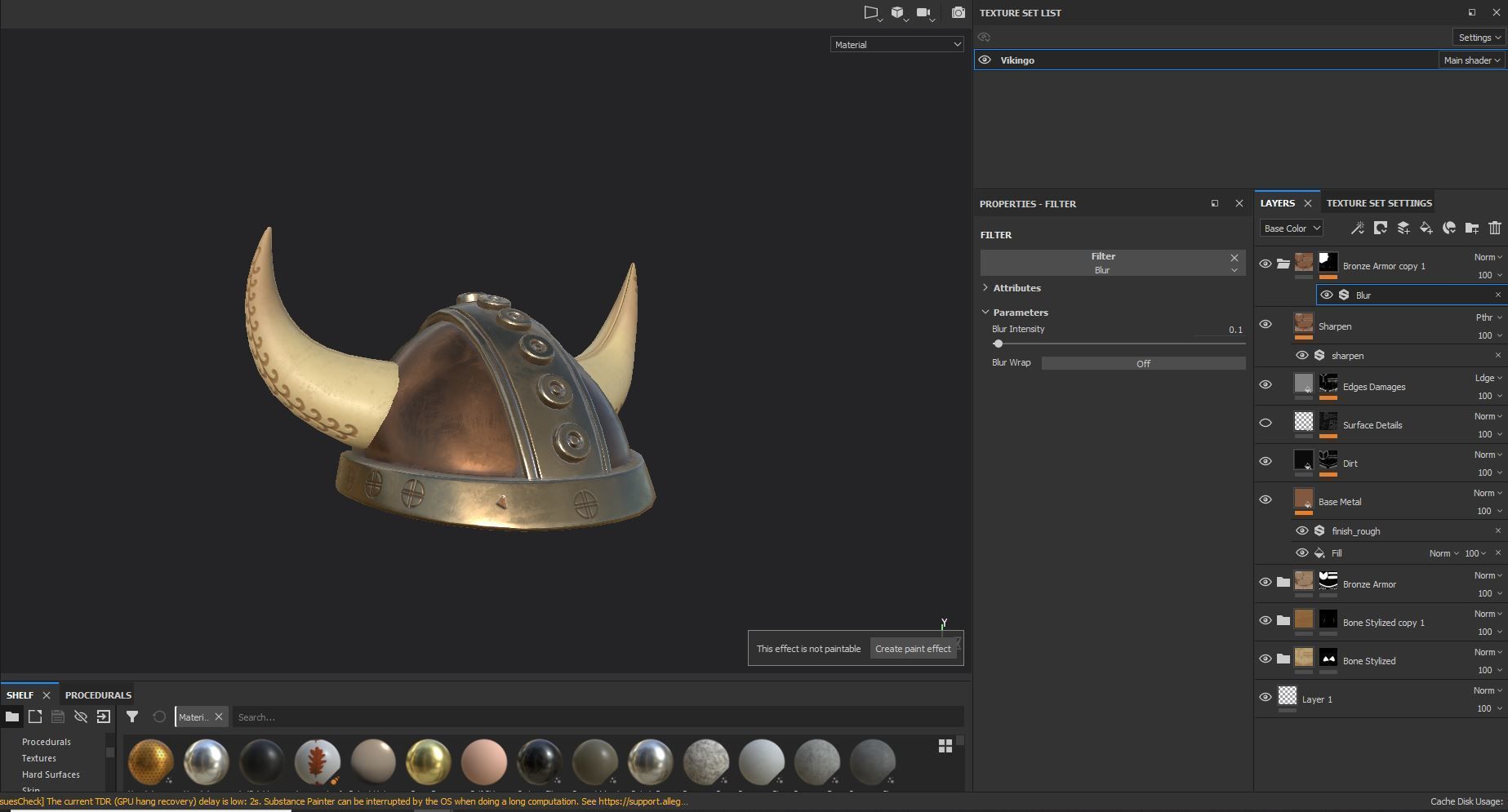This screenshot has height=812, width=1508.
Task: Select Textures category in shelf
Action: click(39, 758)
